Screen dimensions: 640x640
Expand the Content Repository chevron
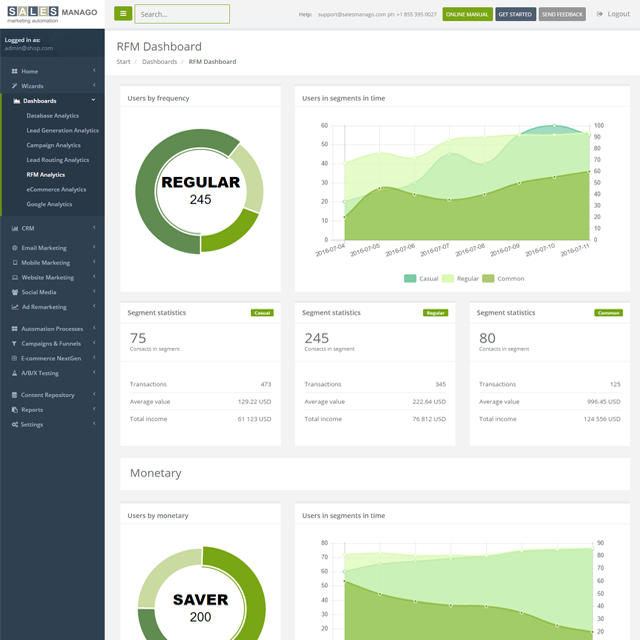94,394
